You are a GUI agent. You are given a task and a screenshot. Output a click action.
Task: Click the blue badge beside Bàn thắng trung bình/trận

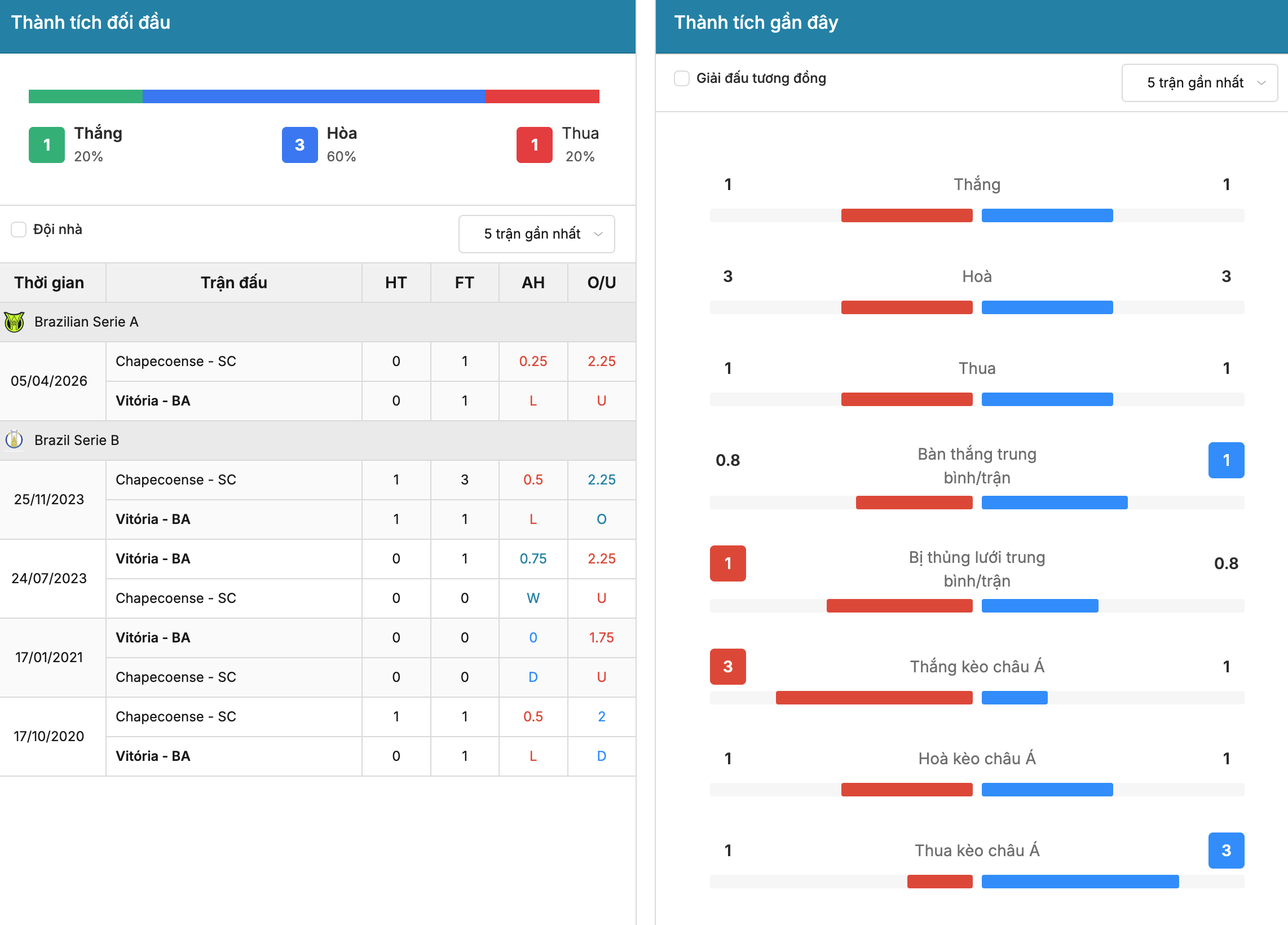coord(1226,460)
